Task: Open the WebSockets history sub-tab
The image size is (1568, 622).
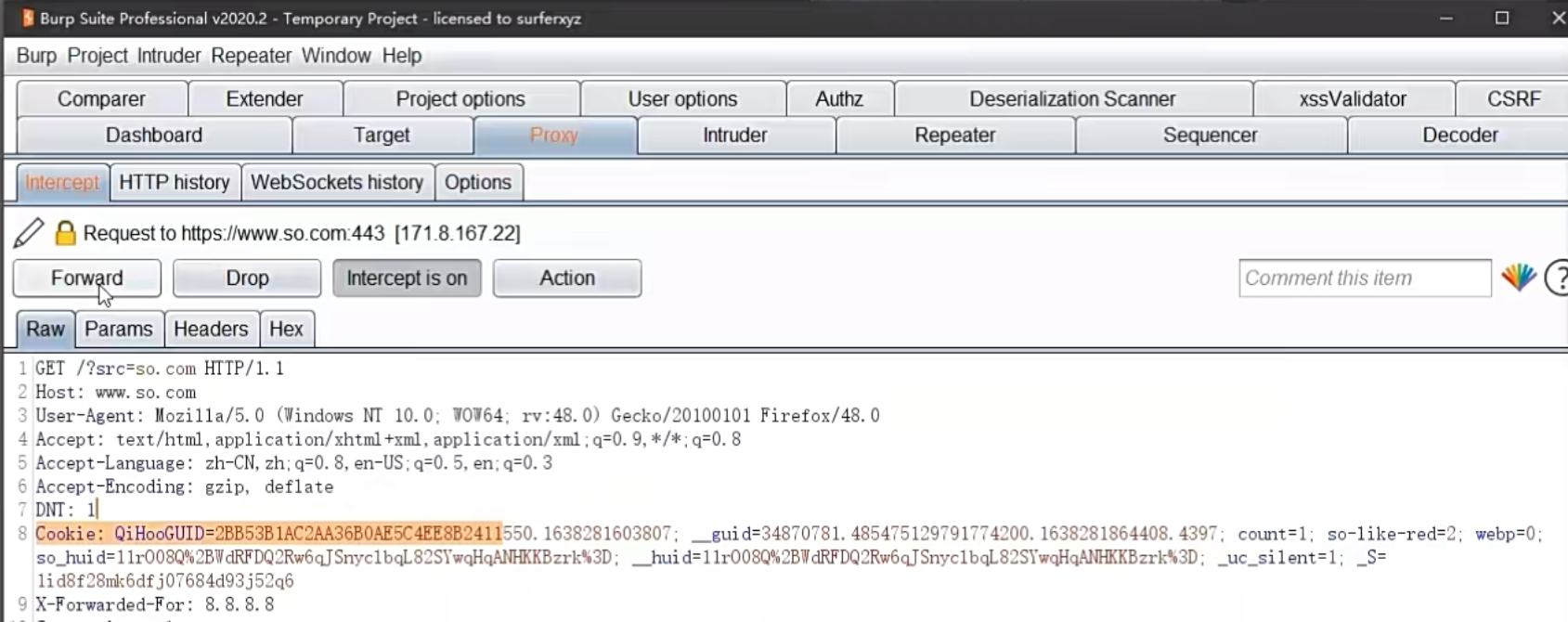Action: coord(337,182)
